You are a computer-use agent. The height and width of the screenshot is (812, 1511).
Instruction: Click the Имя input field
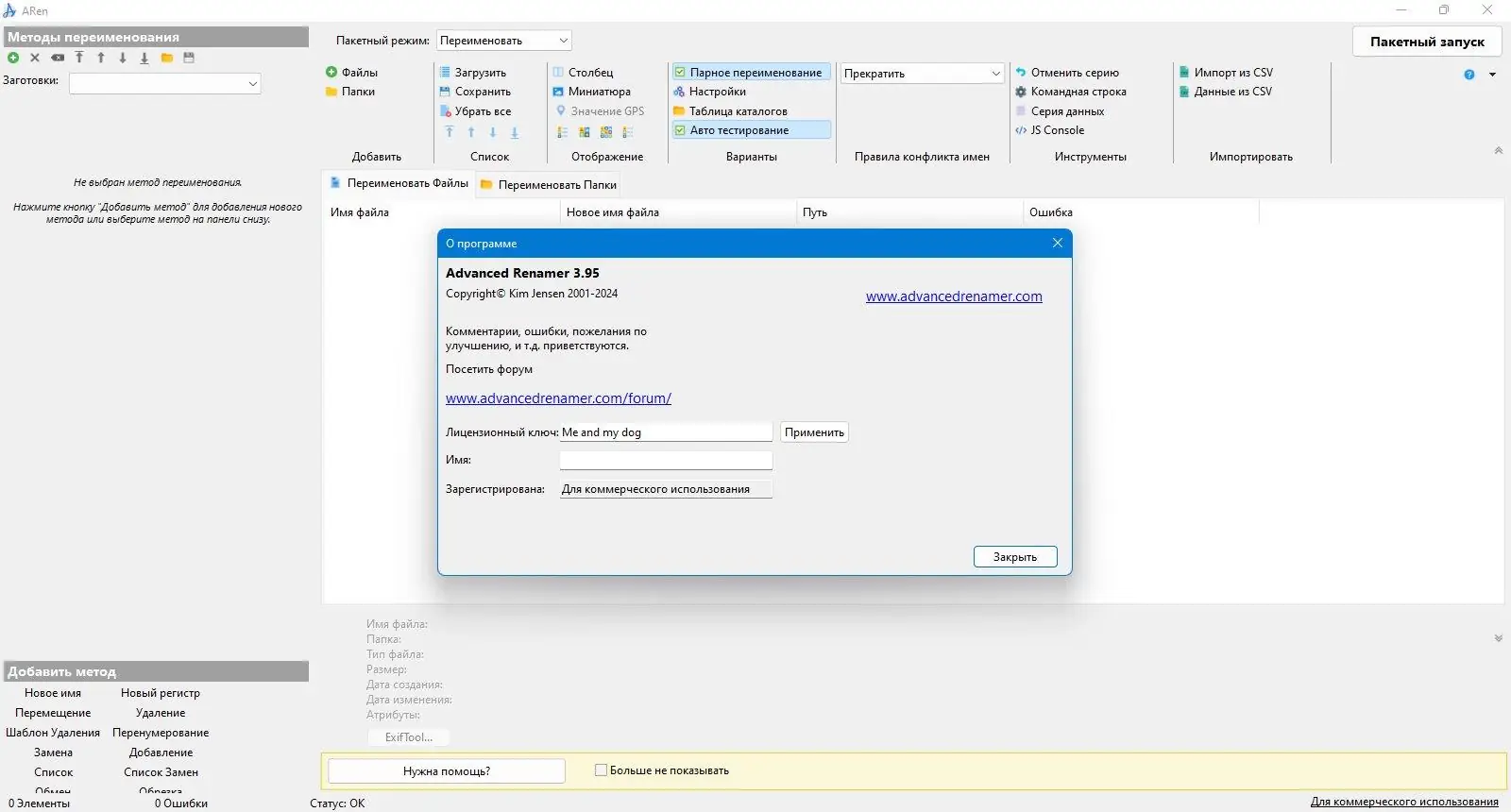666,460
